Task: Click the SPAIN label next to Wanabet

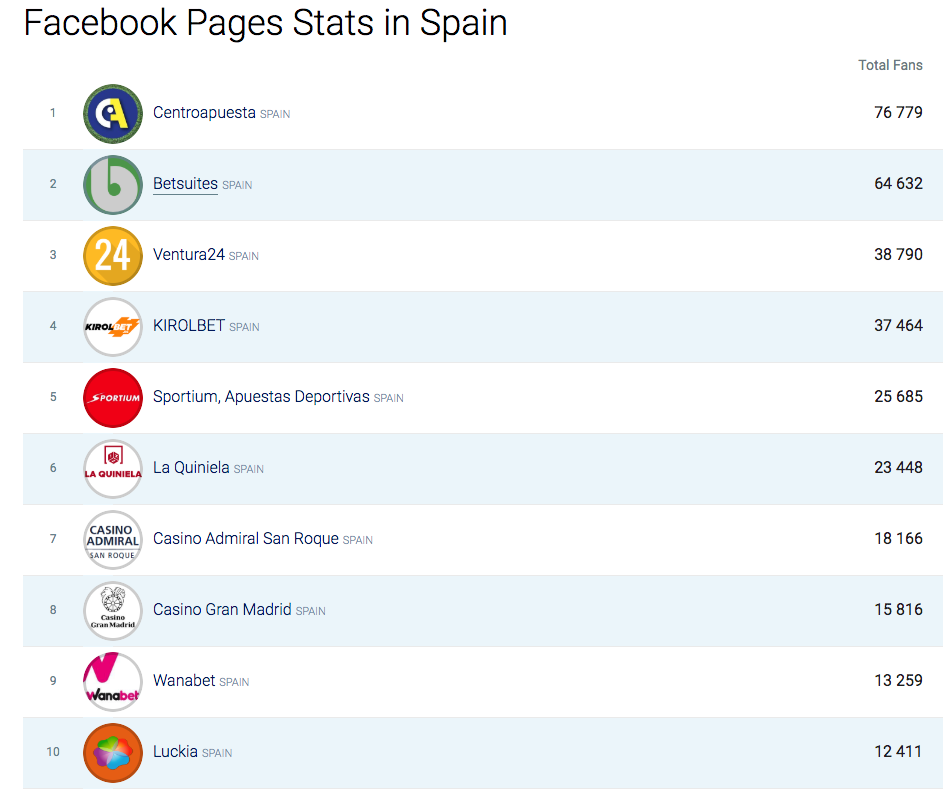Action: 234,682
